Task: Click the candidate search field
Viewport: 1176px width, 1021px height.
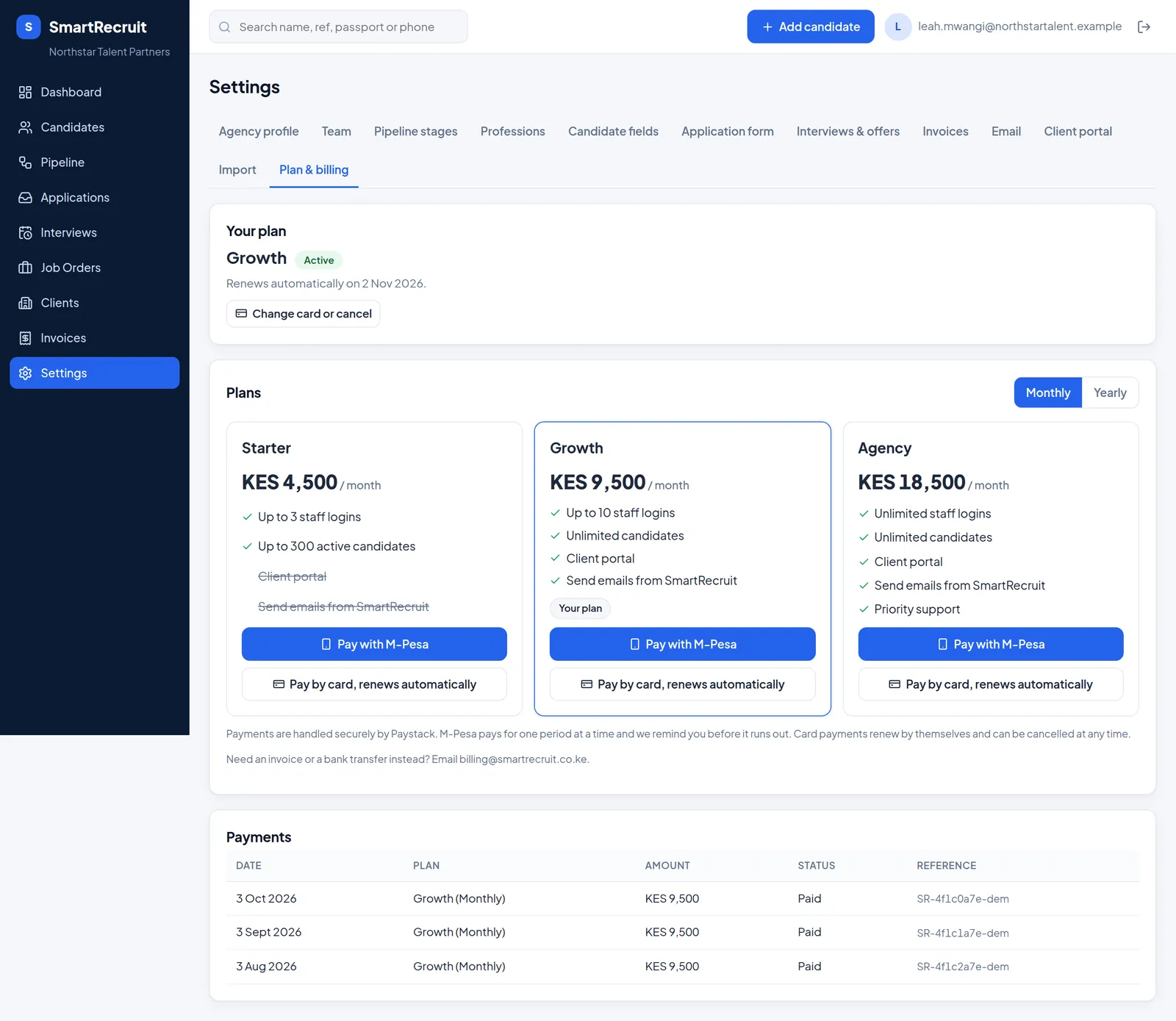Action: [x=338, y=27]
